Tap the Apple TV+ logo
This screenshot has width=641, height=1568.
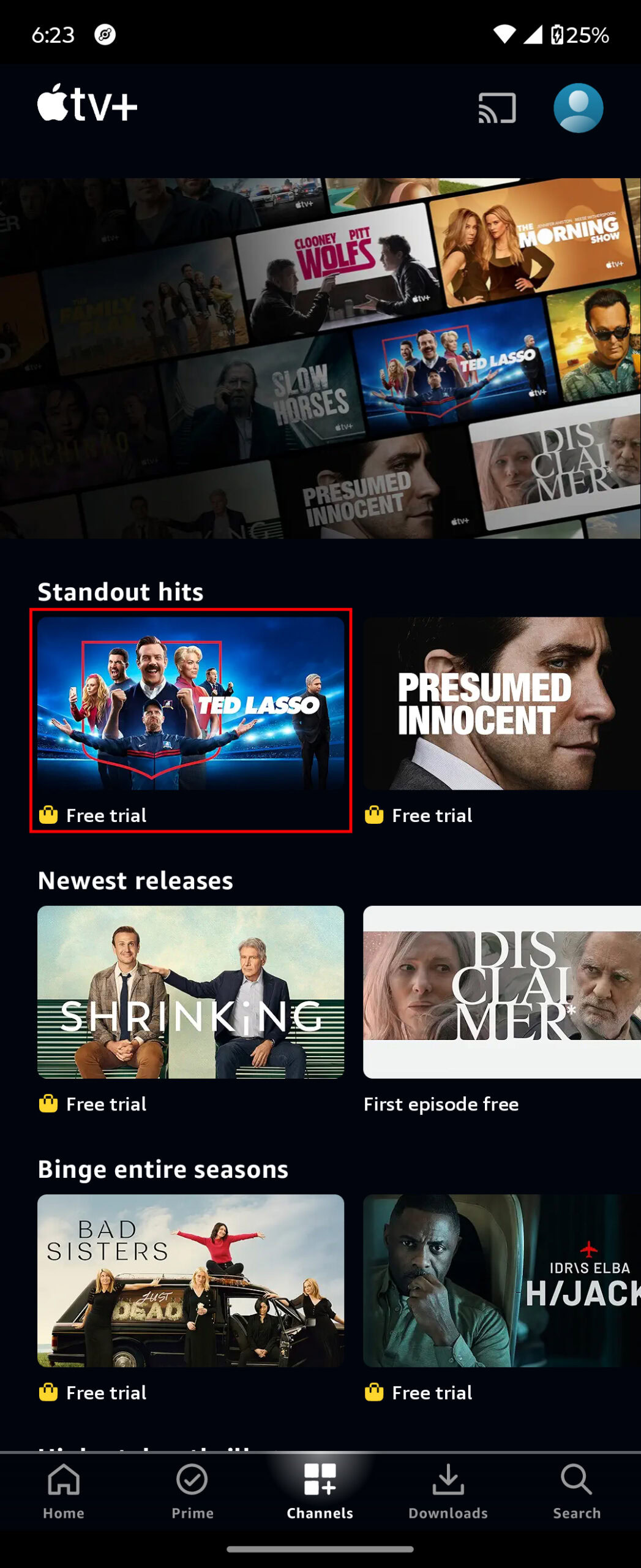[87, 103]
